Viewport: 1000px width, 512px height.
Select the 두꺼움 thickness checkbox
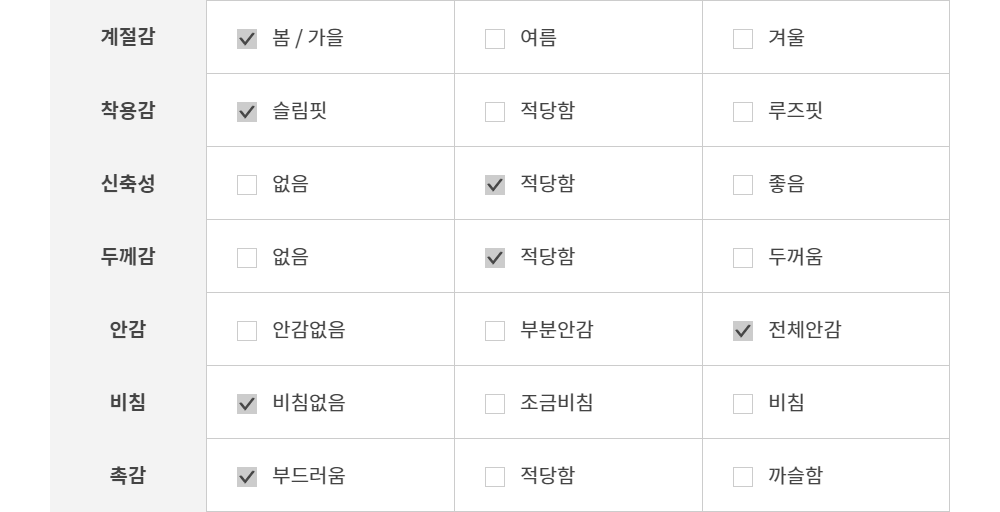743,258
